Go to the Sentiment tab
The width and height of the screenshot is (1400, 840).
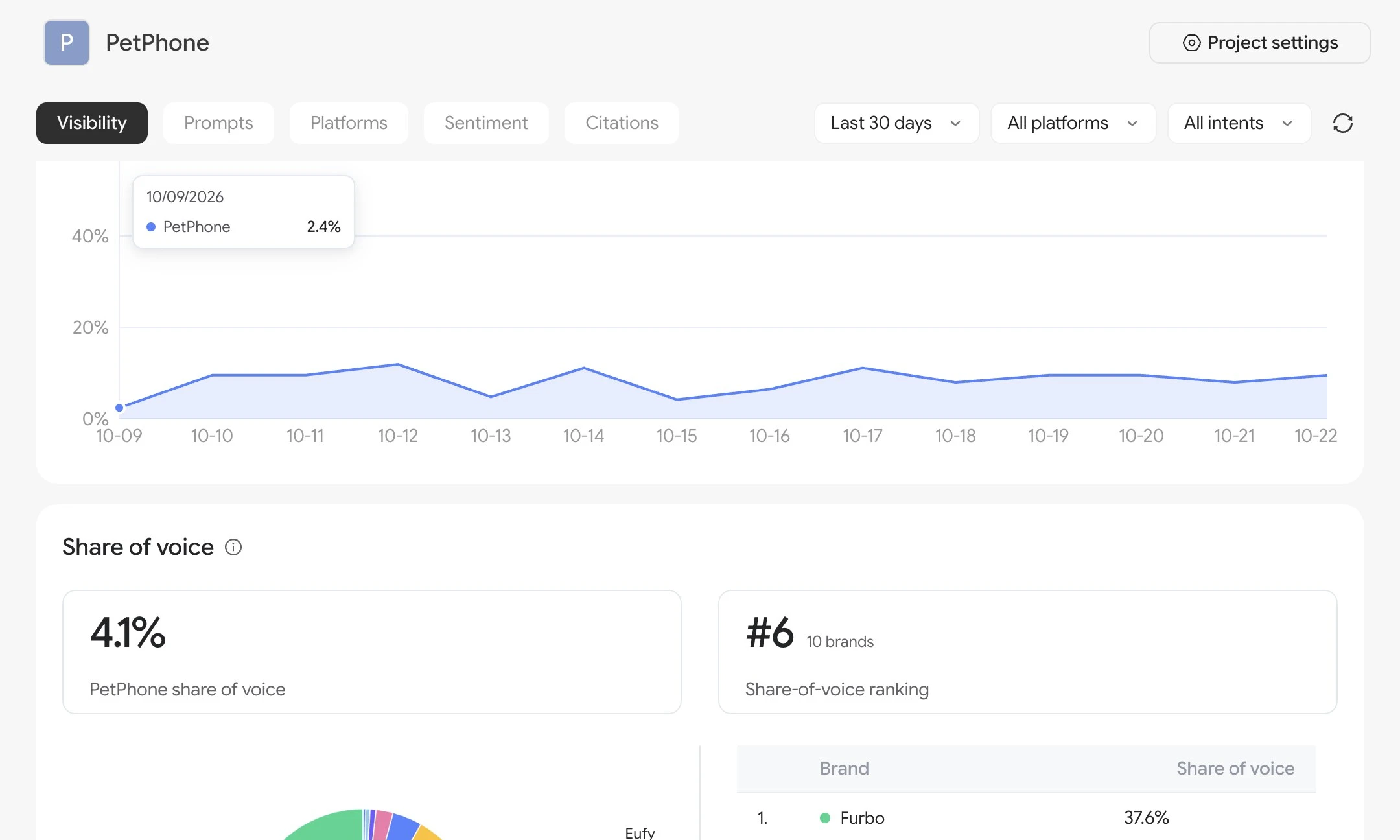486,123
